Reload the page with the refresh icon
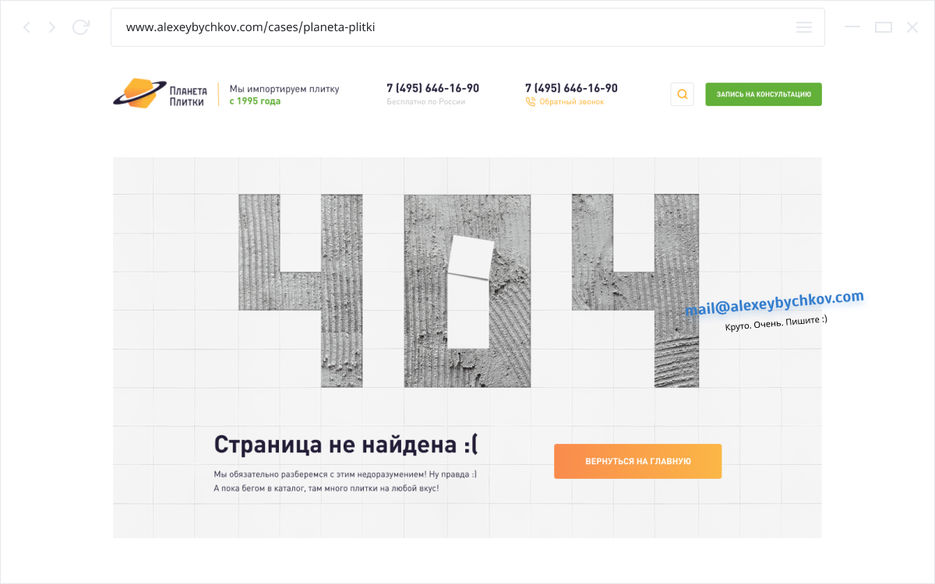 coord(81,28)
